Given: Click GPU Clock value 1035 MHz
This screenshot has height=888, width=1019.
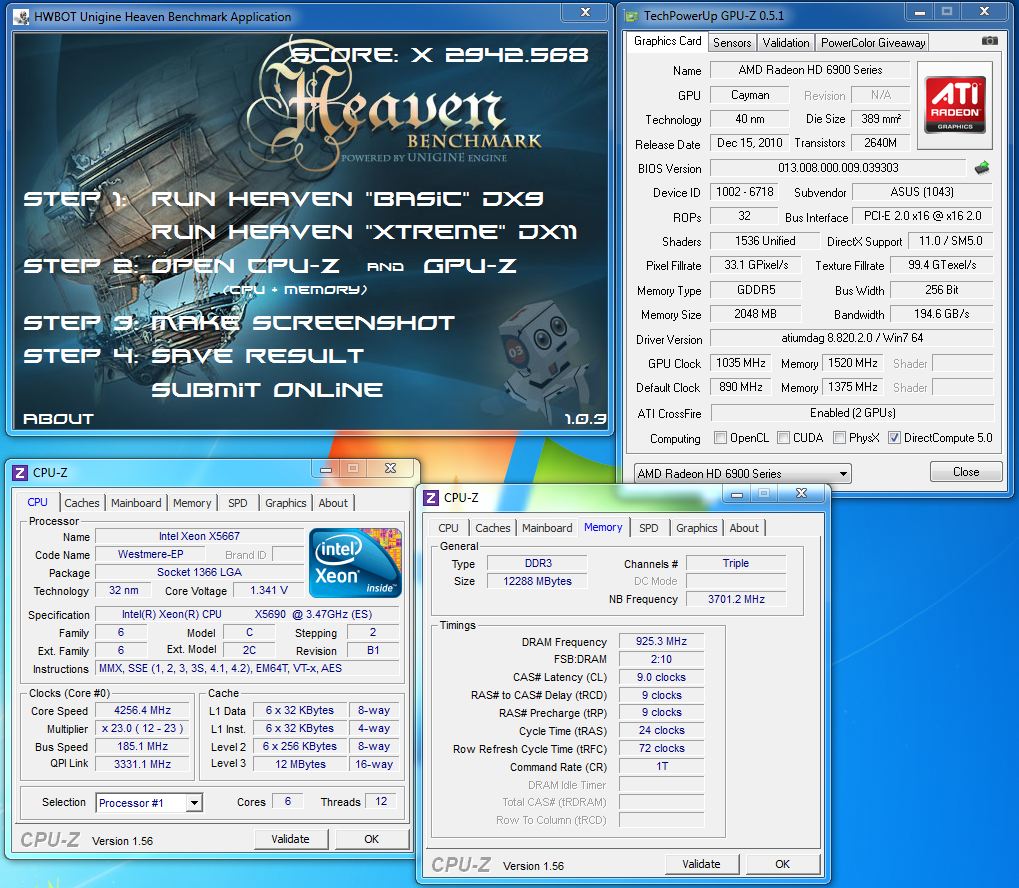Looking at the screenshot, I should (740, 363).
